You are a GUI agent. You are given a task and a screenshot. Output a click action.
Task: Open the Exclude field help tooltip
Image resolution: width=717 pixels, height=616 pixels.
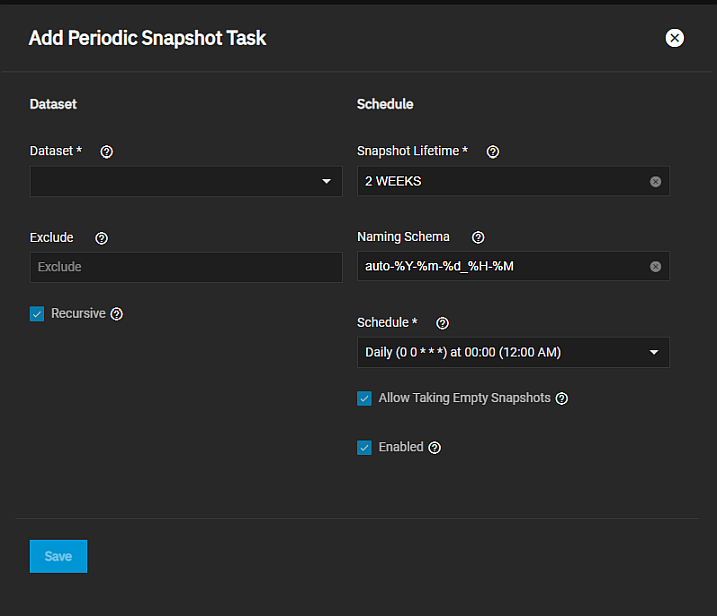pos(101,238)
